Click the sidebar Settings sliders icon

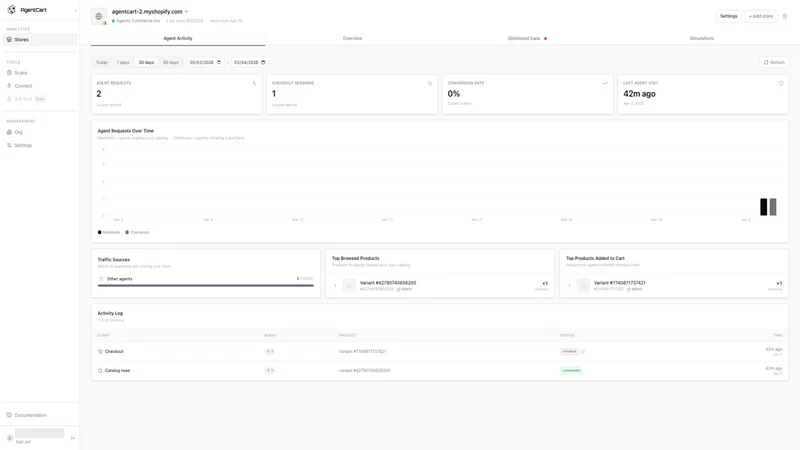point(9,145)
